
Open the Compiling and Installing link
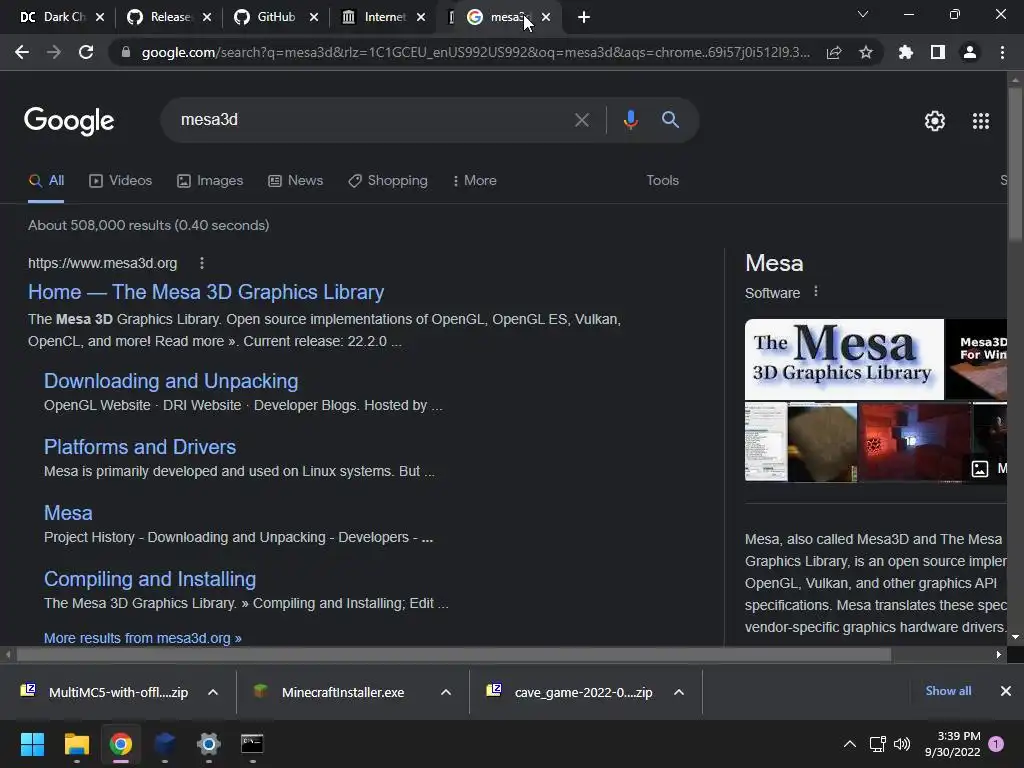(x=150, y=579)
